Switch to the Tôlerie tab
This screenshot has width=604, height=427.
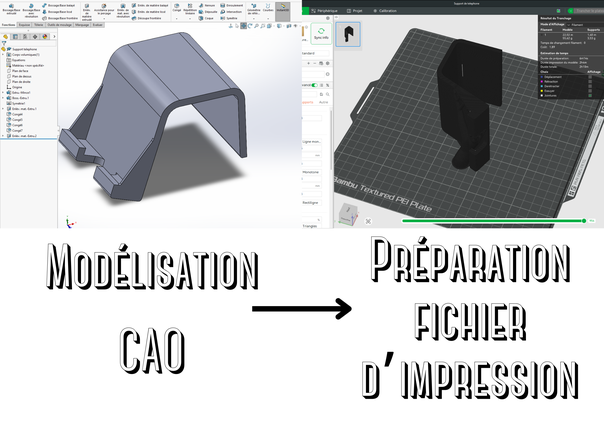coord(39,25)
